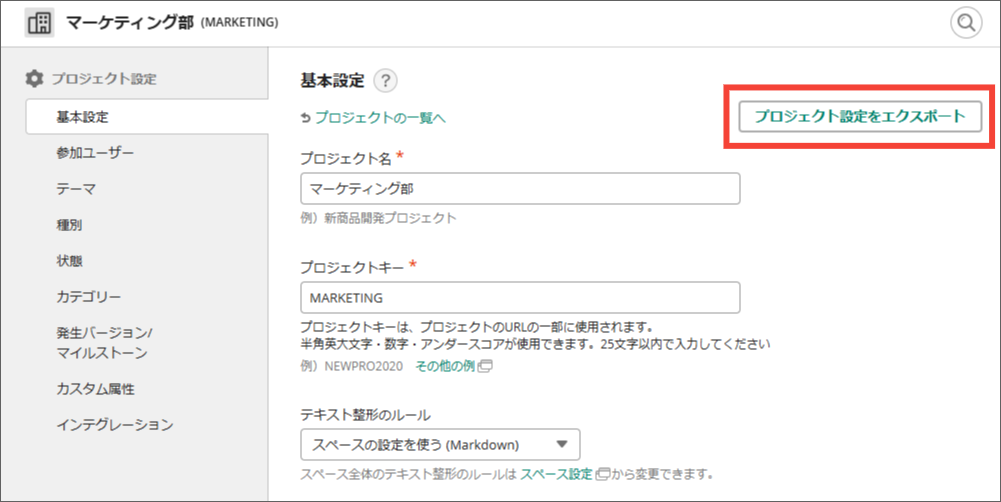Follow the プロジェクトの一覧へ link

coord(380,118)
